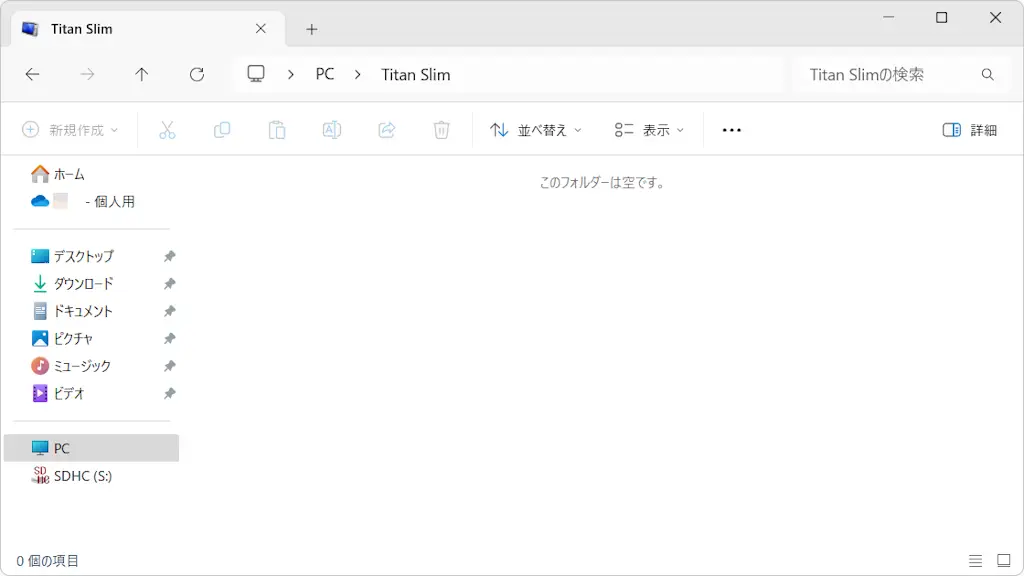Click the Copy icon in toolbar
This screenshot has width=1024, height=576.
(x=222, y=130)
